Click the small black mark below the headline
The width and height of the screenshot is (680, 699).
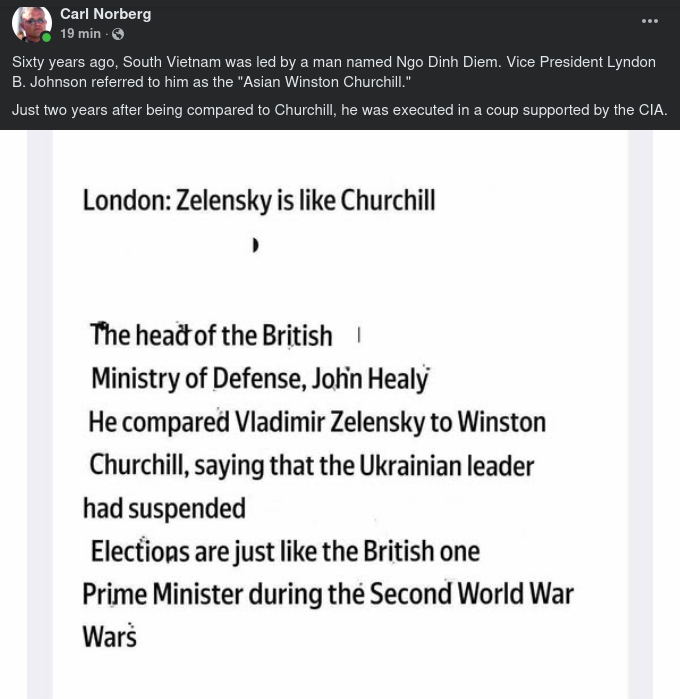255,244
